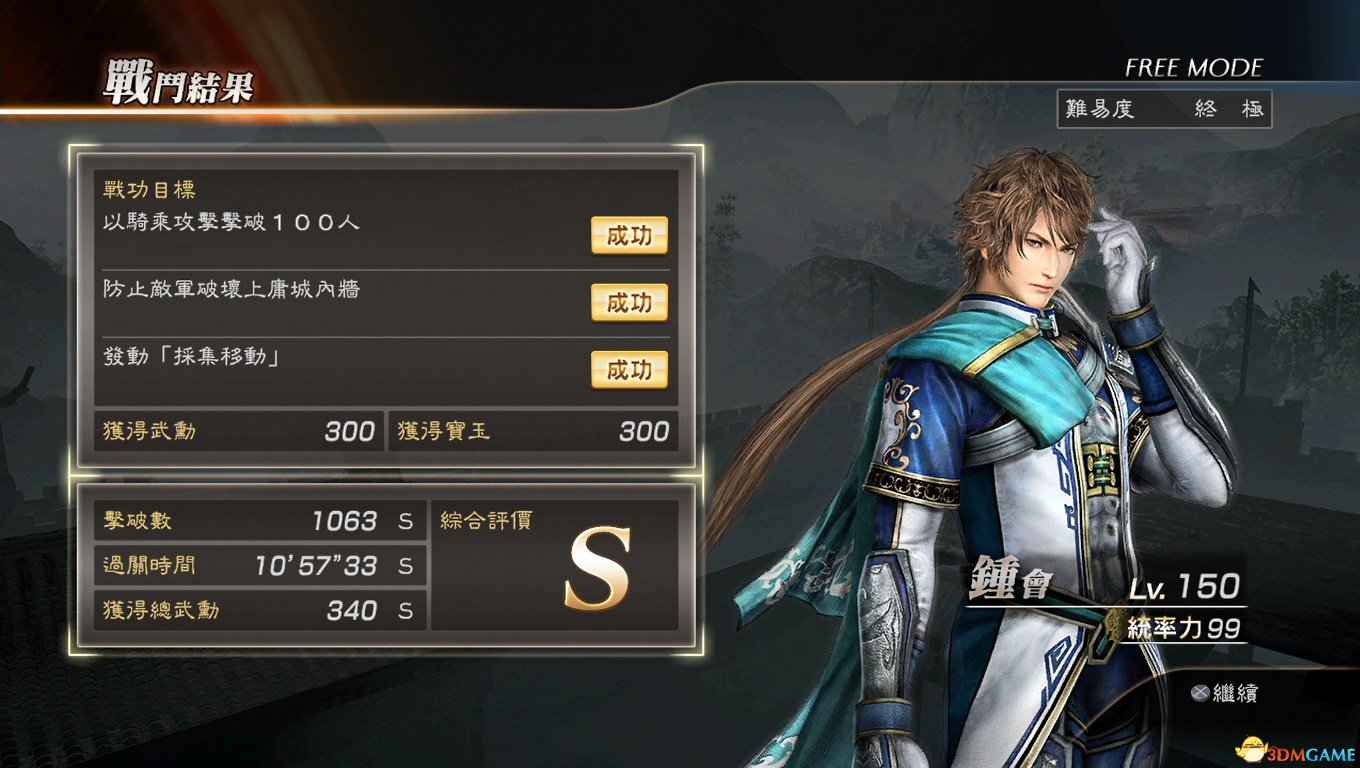The width and height of the screenshot is (1360, 768).
Task: Select the large S overall rating emblem
Action: pos(598,568)
